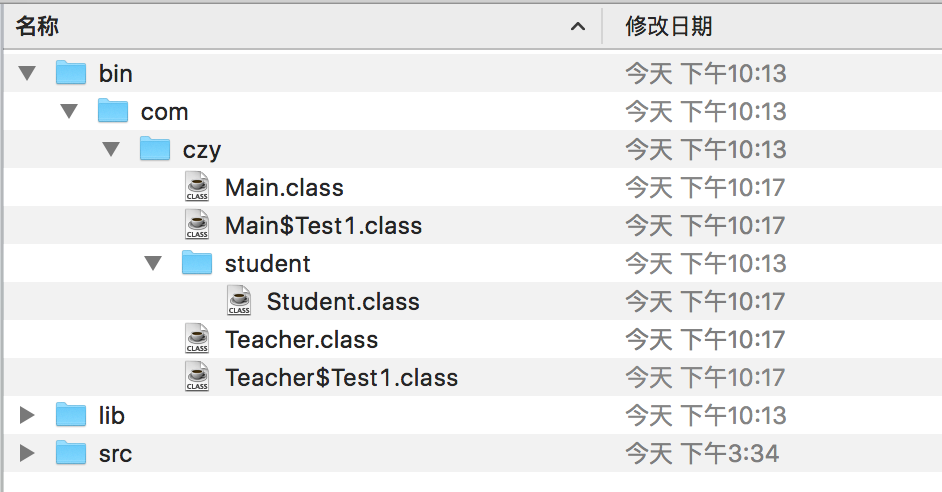This screenshot has height=492, width=942.
Task: Select the Main.class file icon
Action: (x=197, y=187)
